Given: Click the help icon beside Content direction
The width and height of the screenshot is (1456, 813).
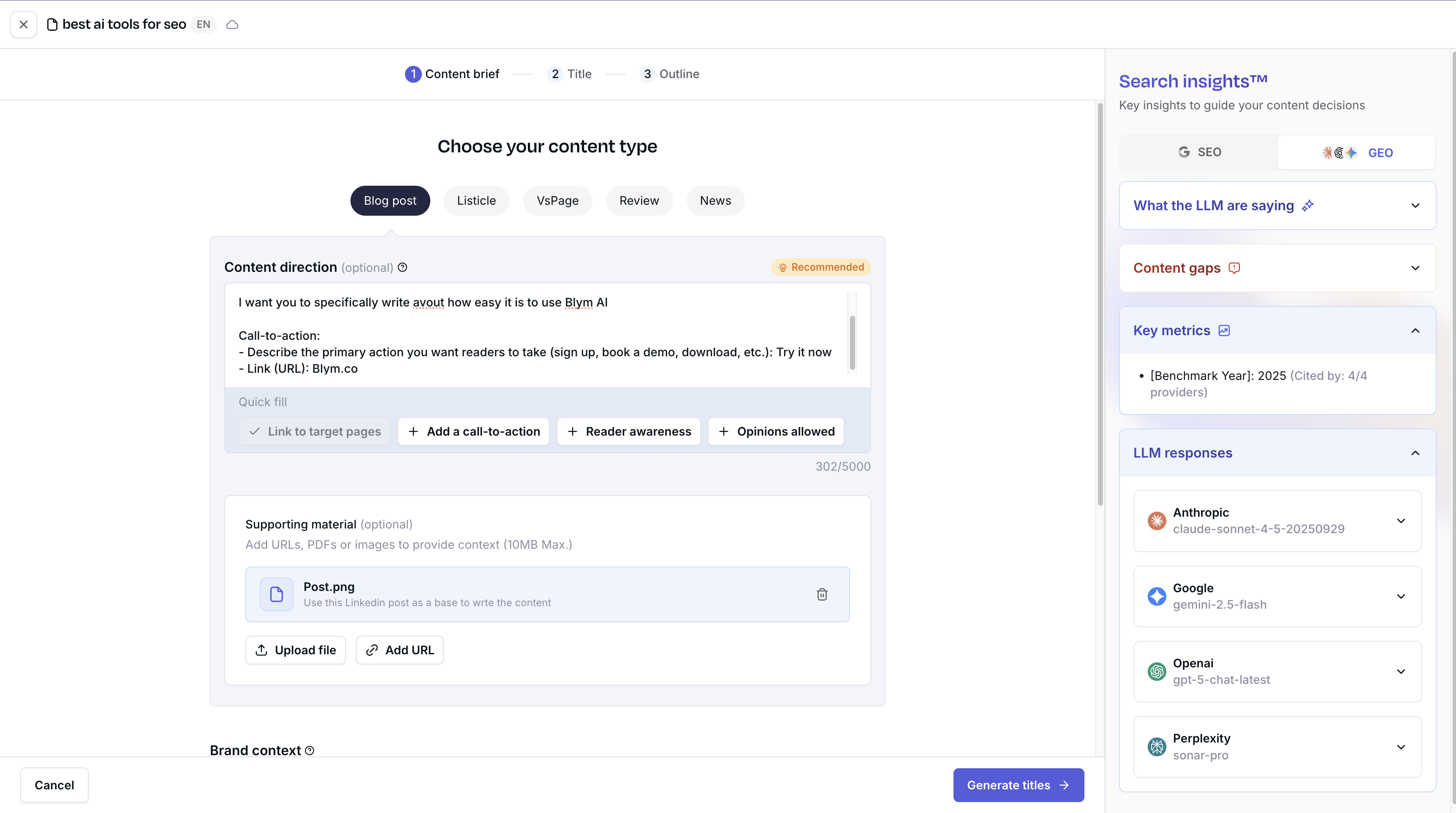Looking at the screenshot, I should pyautogui.click(x=402, y=267).
